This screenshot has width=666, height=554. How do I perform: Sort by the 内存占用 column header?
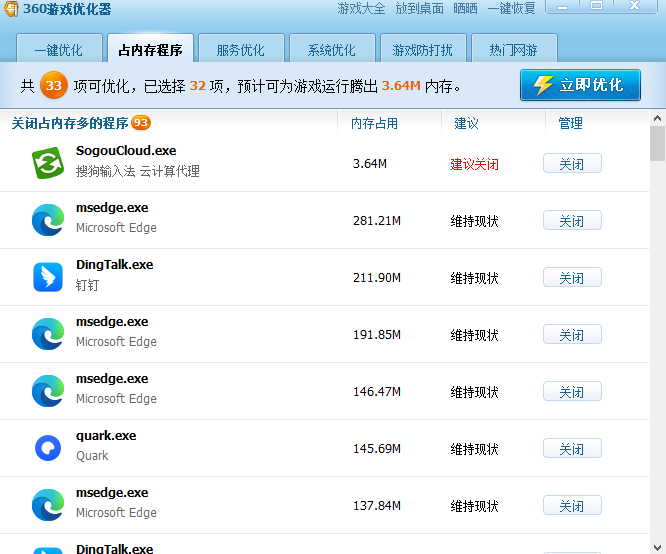click(374, 124)
